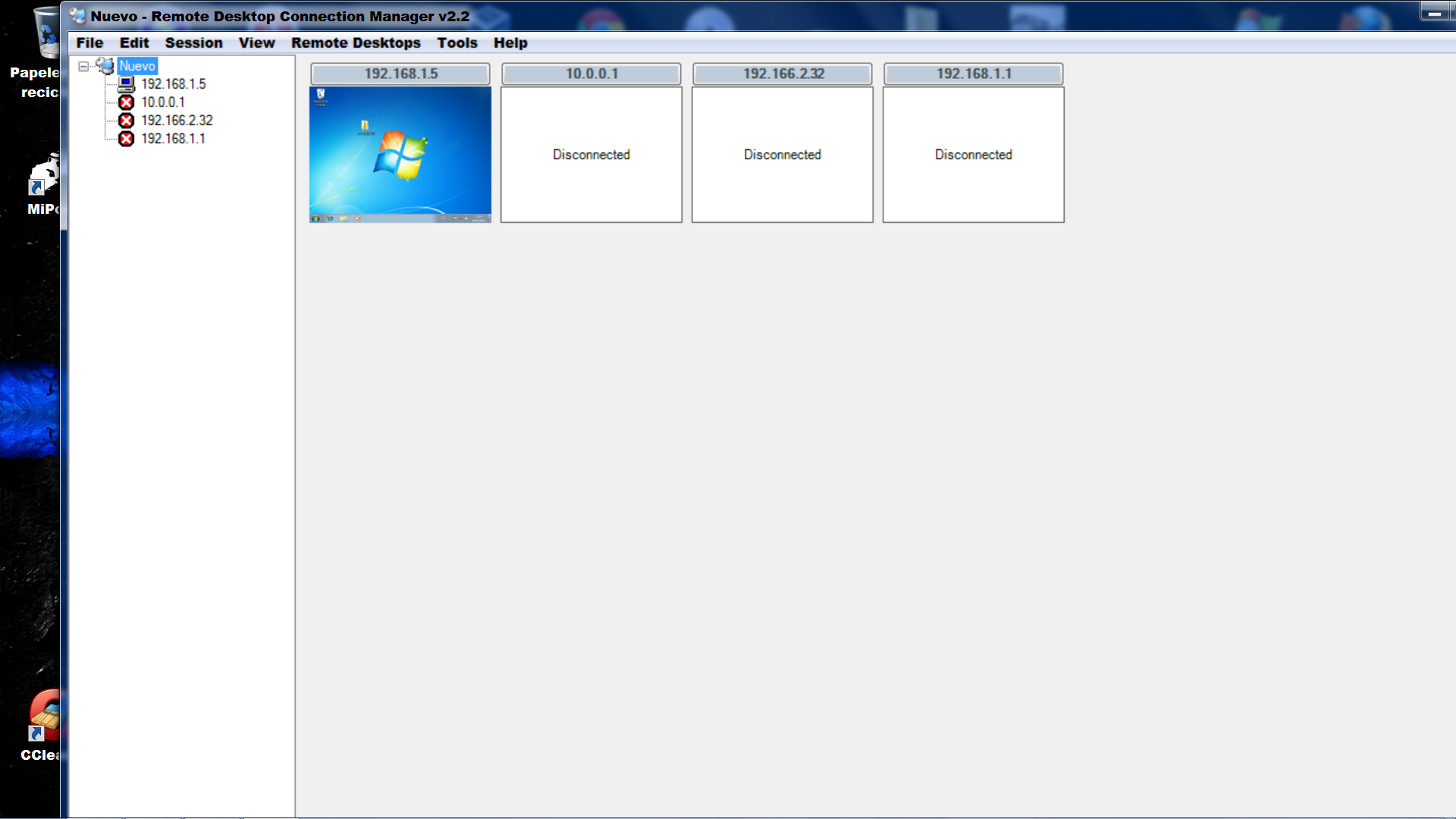Select the Disconnected 192.166.2.32 thumbnail
This screenshot has width=1456, height=819.
pyautogui.click(x=782, y=155)
